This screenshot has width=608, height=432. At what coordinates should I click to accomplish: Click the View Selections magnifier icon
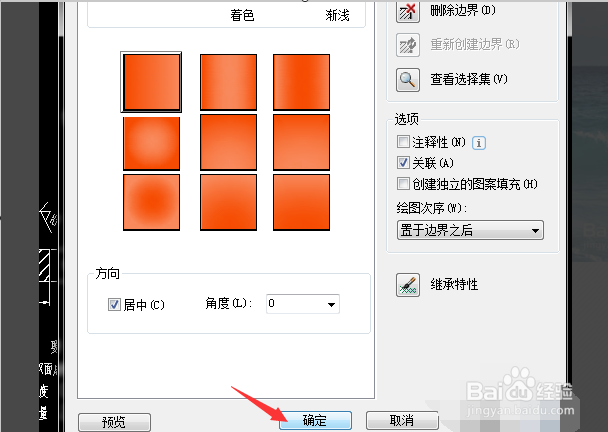pos(408,80)
